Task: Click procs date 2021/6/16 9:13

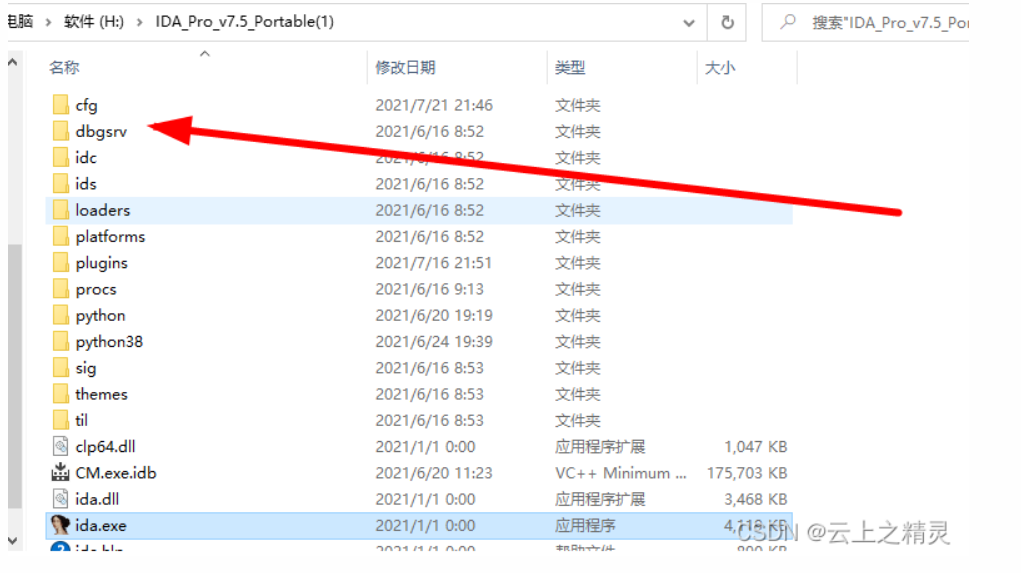Action: pos(429,288)
